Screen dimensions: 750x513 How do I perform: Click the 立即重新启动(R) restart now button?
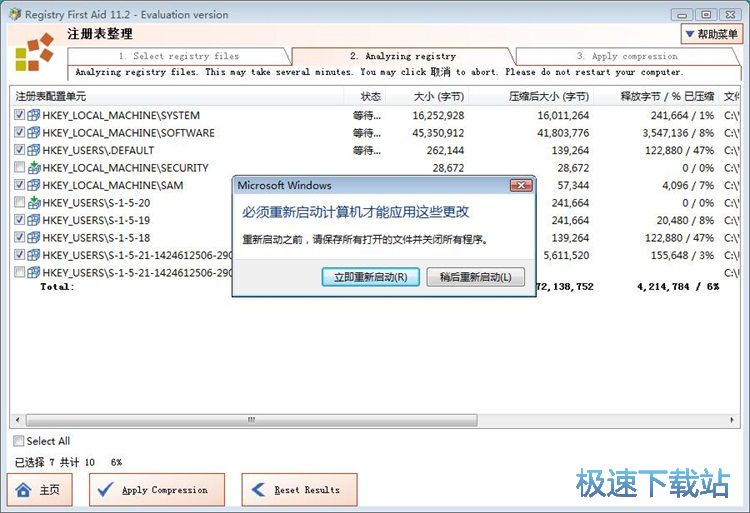click(370, 277)
